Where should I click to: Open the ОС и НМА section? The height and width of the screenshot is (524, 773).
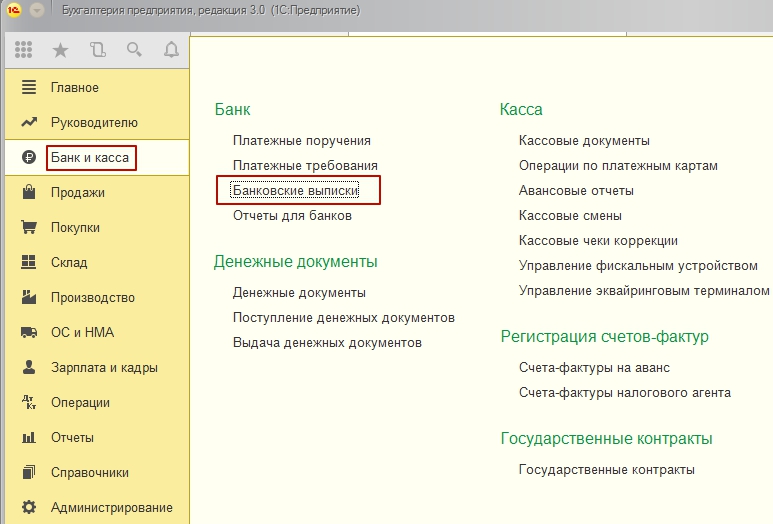click(82, 333)
